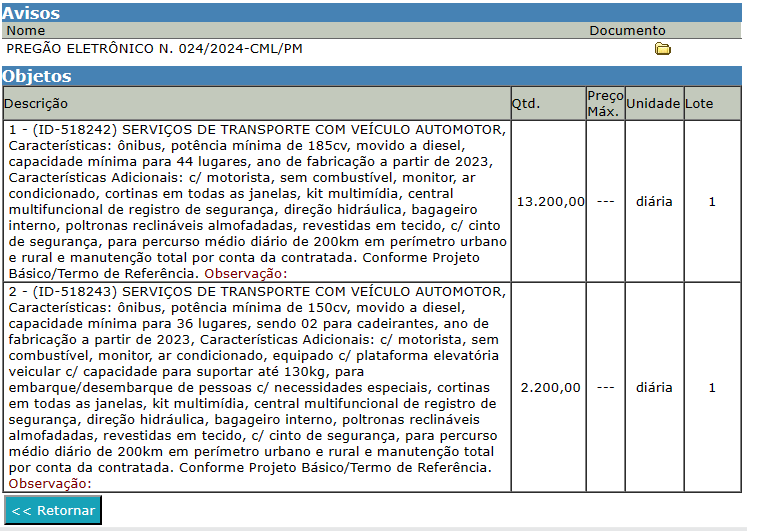This screenshot has height=531, width=759.
Task: Click the Qtd. column header
Action: 525,103
